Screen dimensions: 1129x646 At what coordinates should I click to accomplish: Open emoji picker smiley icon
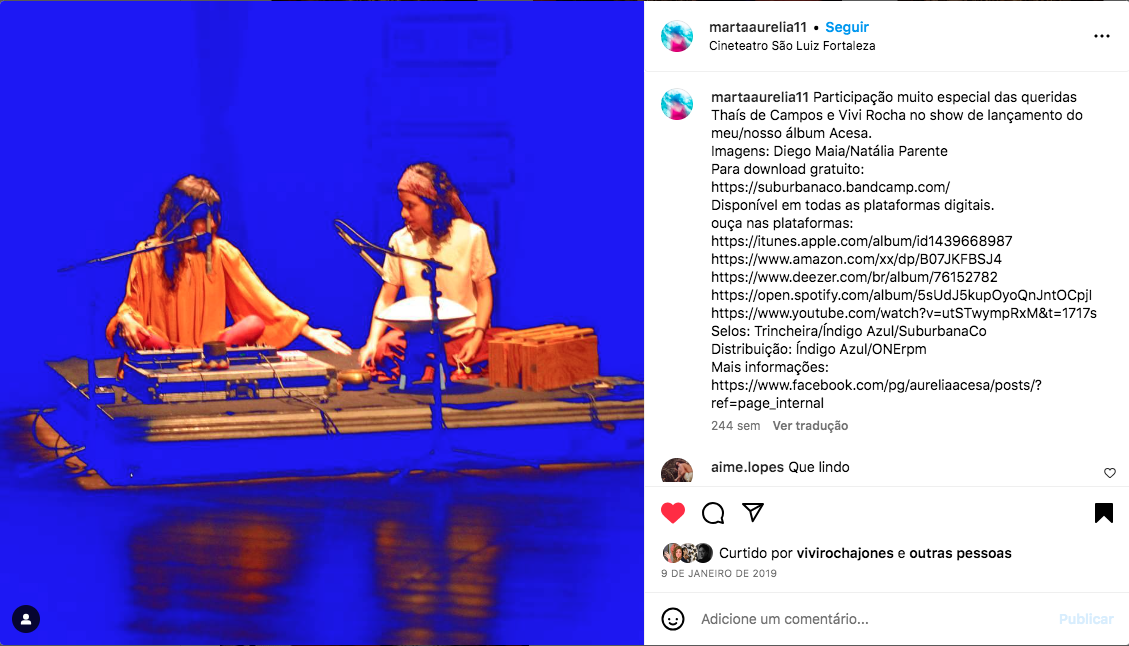click(673, 619)
